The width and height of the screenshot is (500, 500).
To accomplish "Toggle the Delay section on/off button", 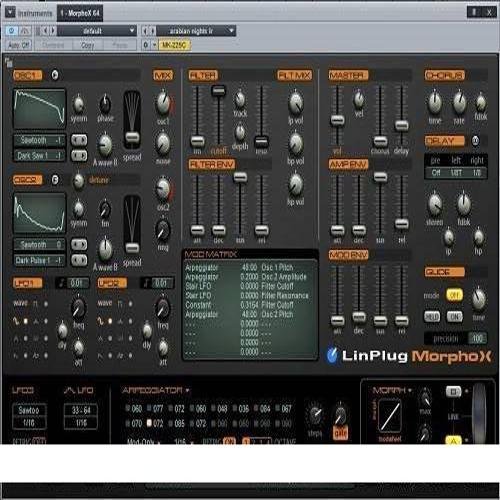I will click(475, 141).
